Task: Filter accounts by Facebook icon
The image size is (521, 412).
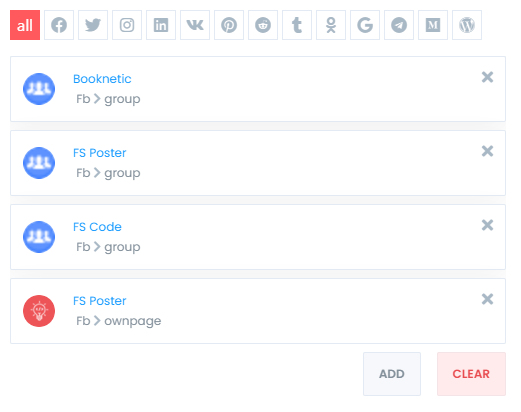Action: coord(59,25)
